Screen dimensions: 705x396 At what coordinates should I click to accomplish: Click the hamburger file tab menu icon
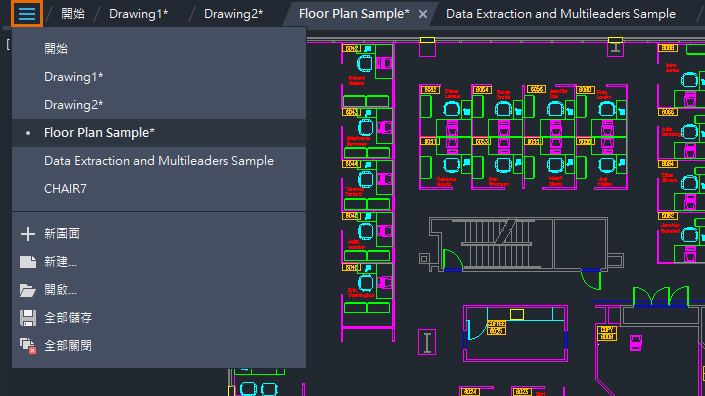click(x=27, y=13)
